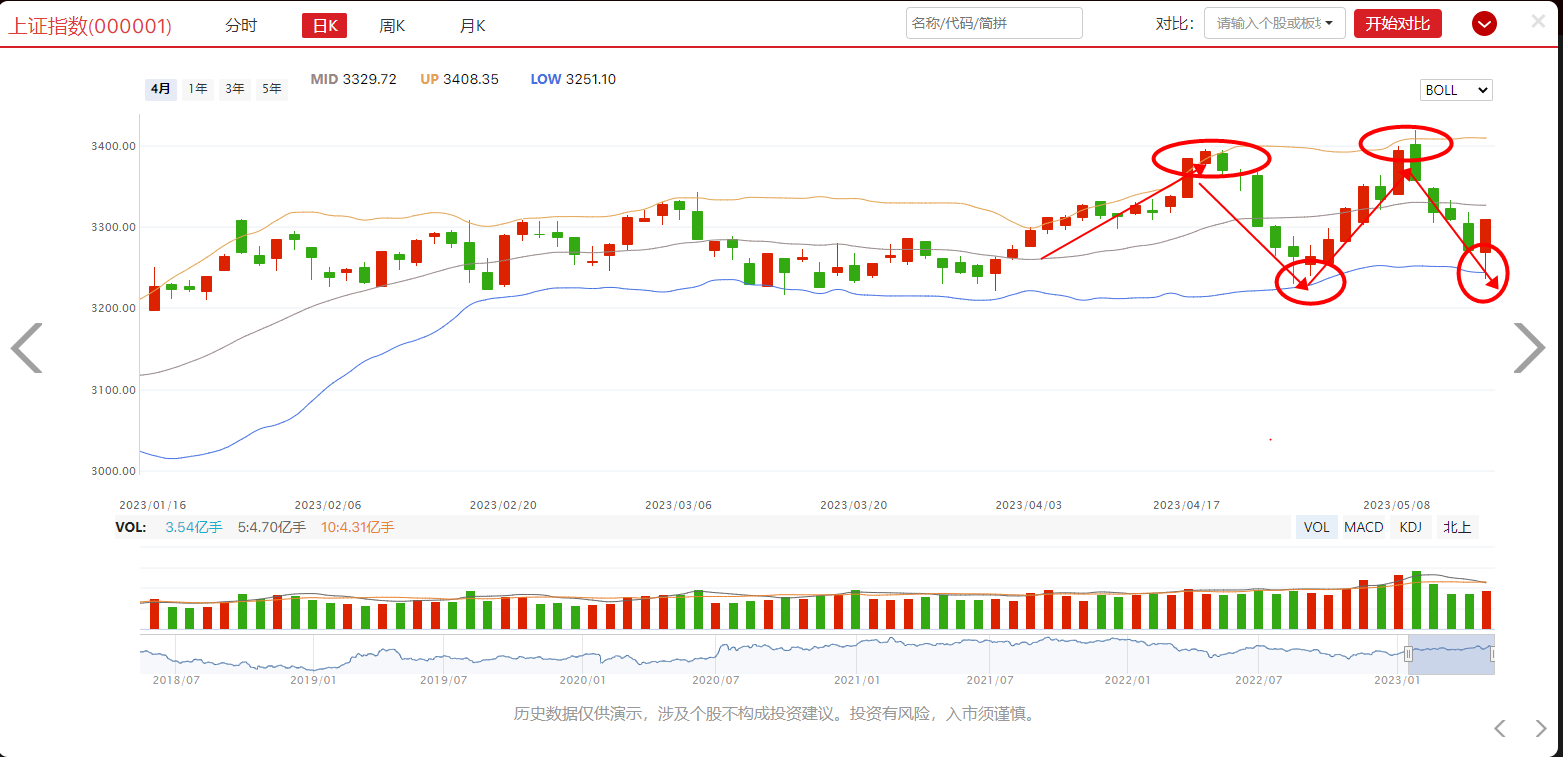Select the 3年 time range
Image resolution: width=1563 pixels, height=757 pixels.
click(x=235, y=89)
